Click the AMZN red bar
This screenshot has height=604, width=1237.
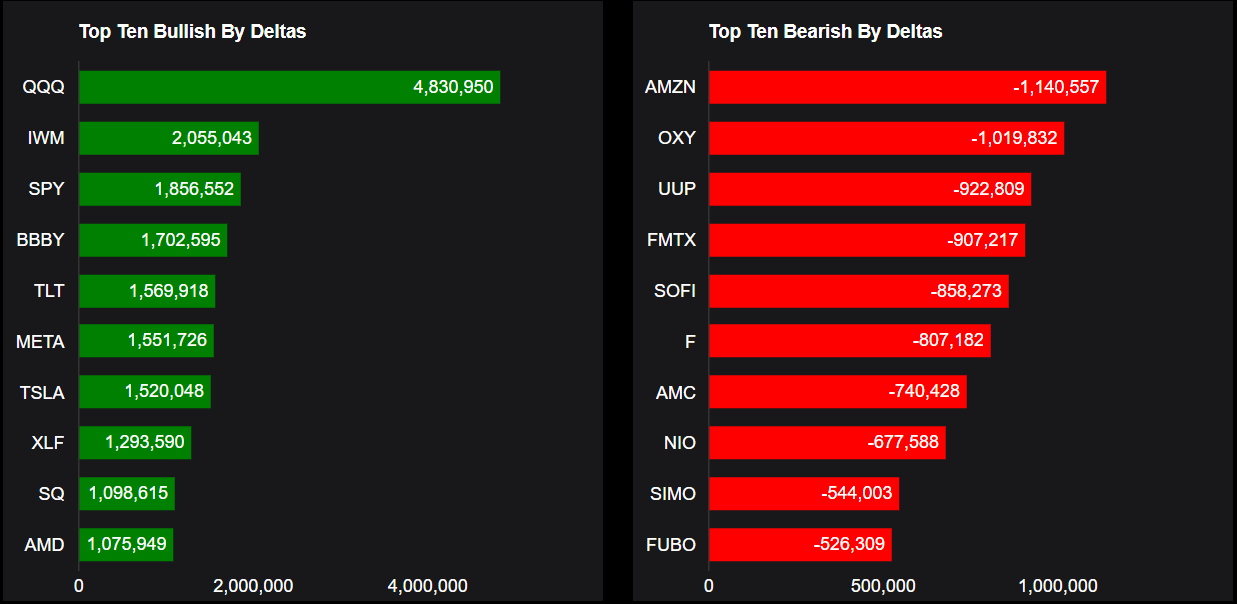(x=907, y=87)
